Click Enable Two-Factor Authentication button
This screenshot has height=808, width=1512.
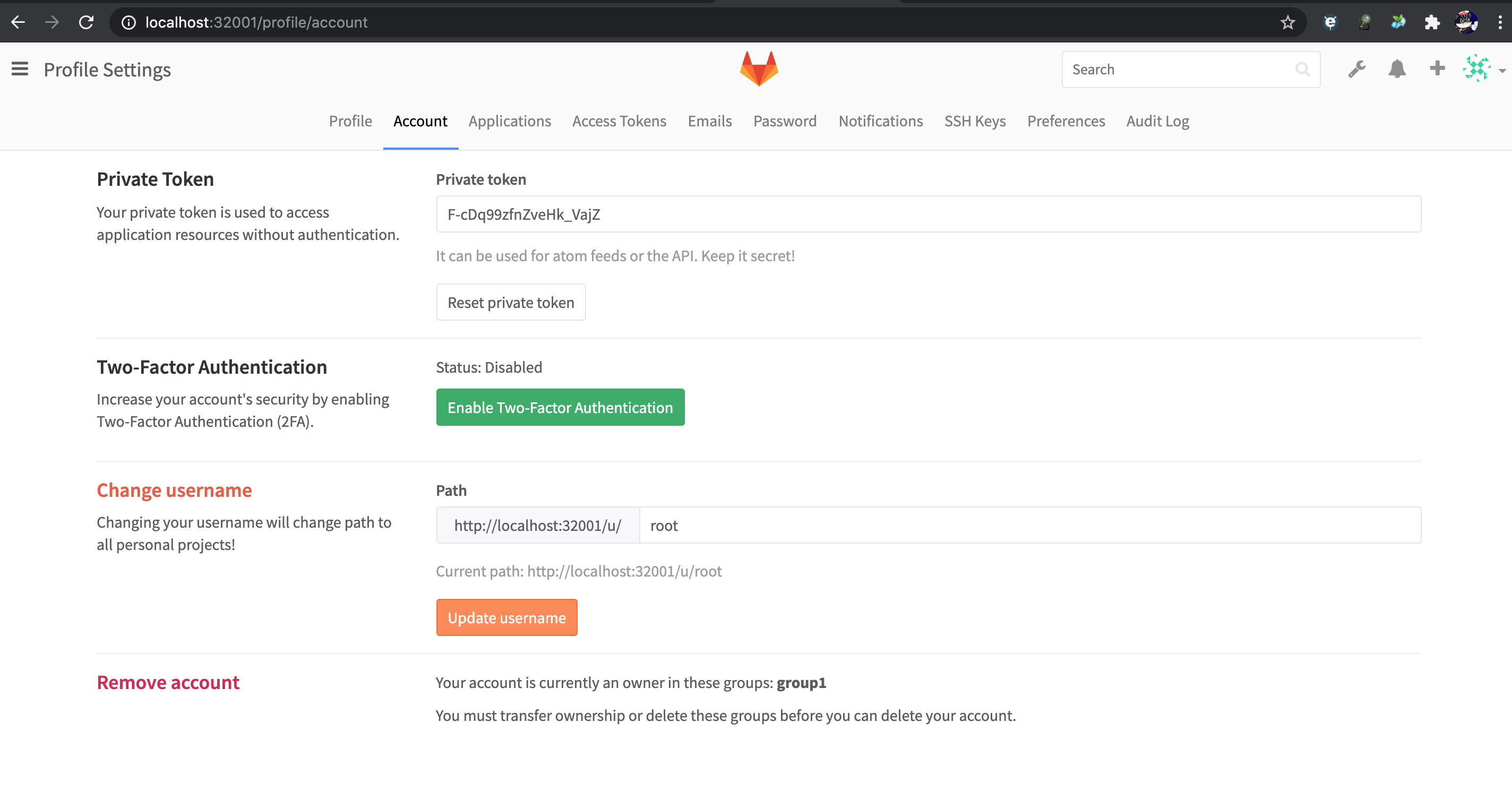point(560,407)
